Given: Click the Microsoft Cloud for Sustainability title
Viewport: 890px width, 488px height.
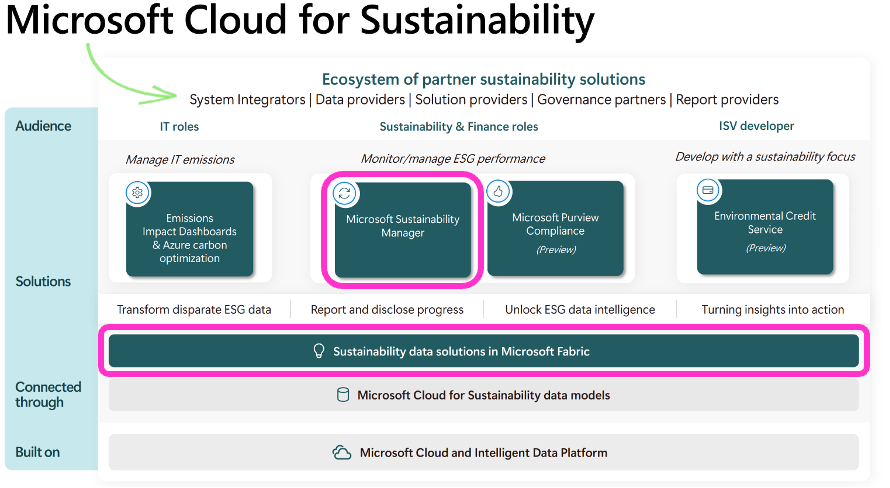Looking at the screenshot, I should point(300,20).
